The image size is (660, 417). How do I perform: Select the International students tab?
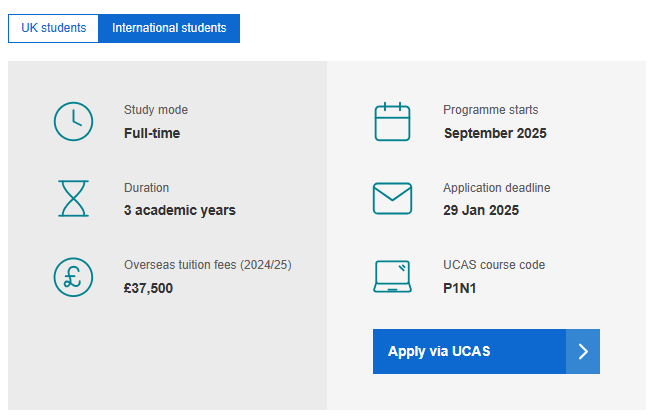(169, 28)
